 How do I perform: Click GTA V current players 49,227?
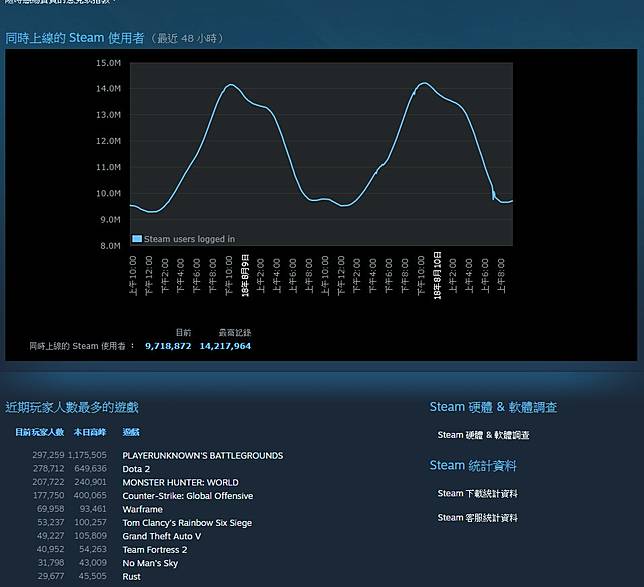[51, 536]
